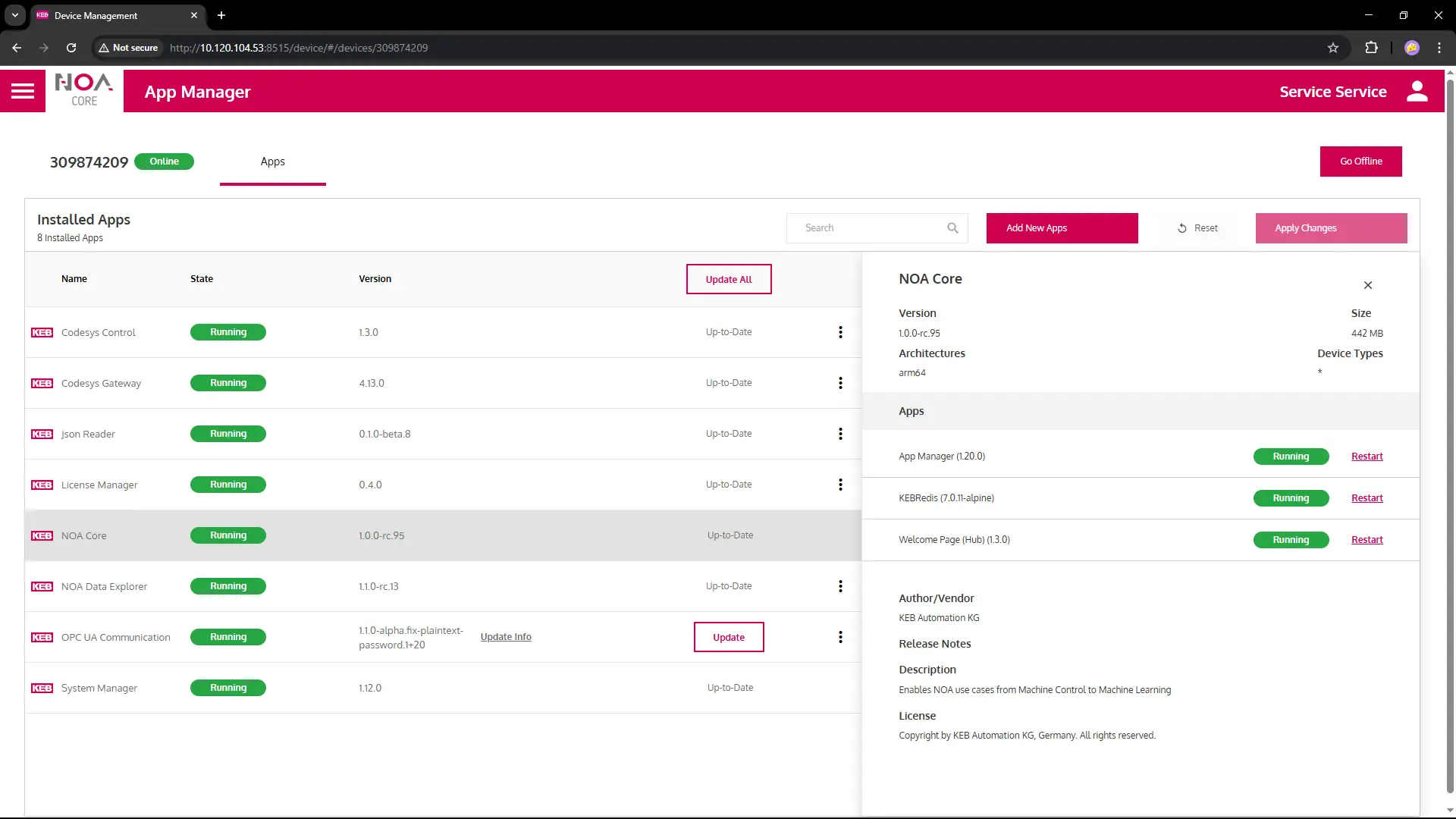Click the Reset button
Viewport: 1456px width, 819px height.
pos(1197,228)
